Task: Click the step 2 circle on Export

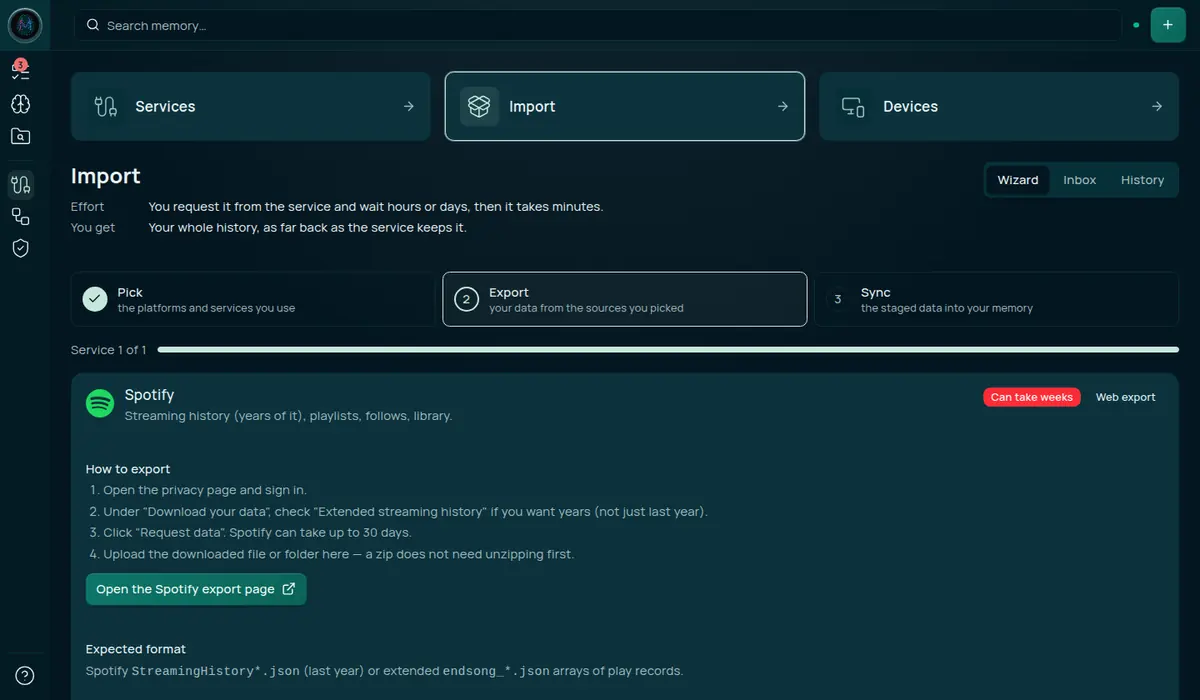Action: (466, 299)
